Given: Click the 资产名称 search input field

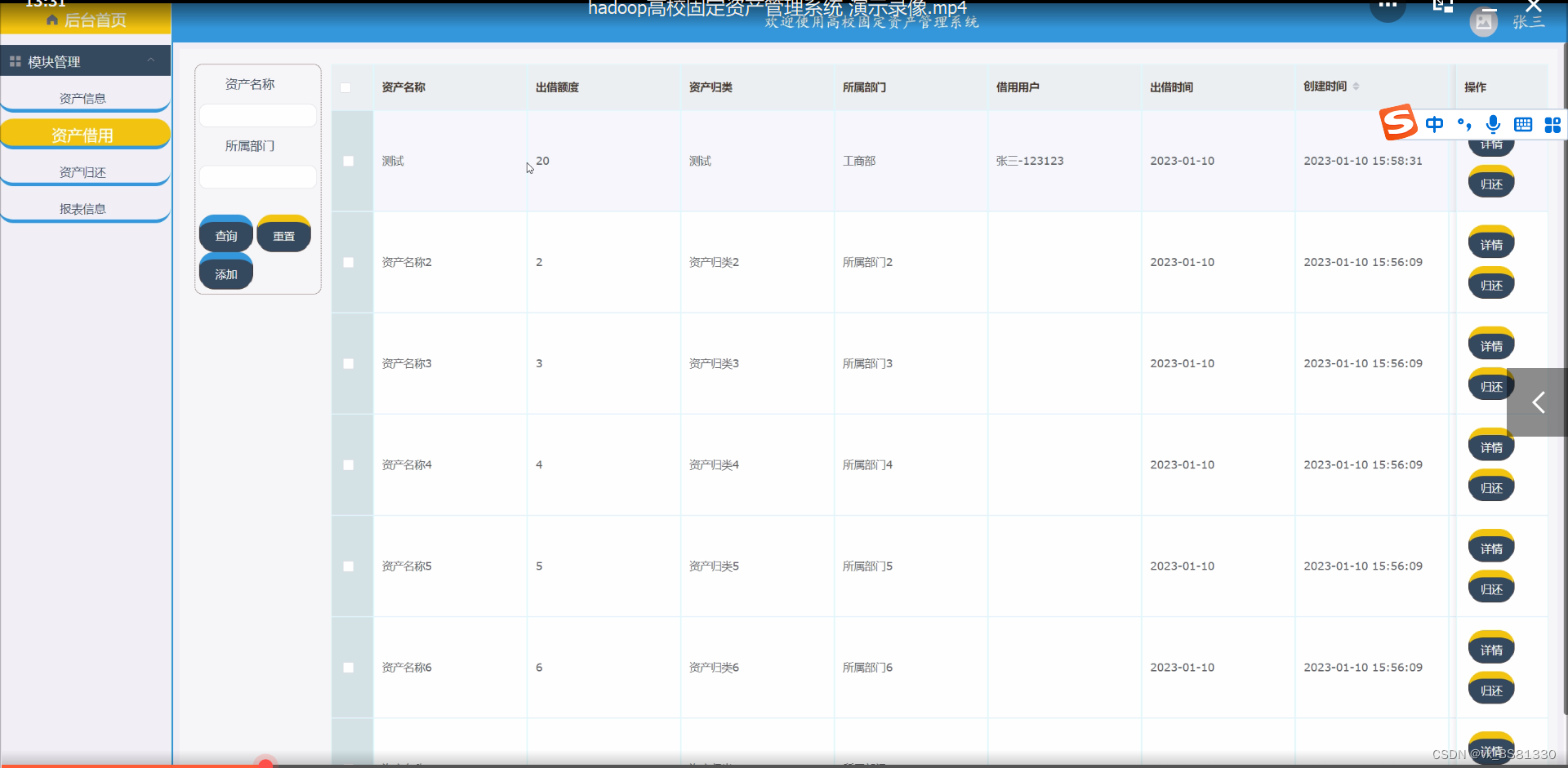Looking at the screenshot, I should [258, 115].
